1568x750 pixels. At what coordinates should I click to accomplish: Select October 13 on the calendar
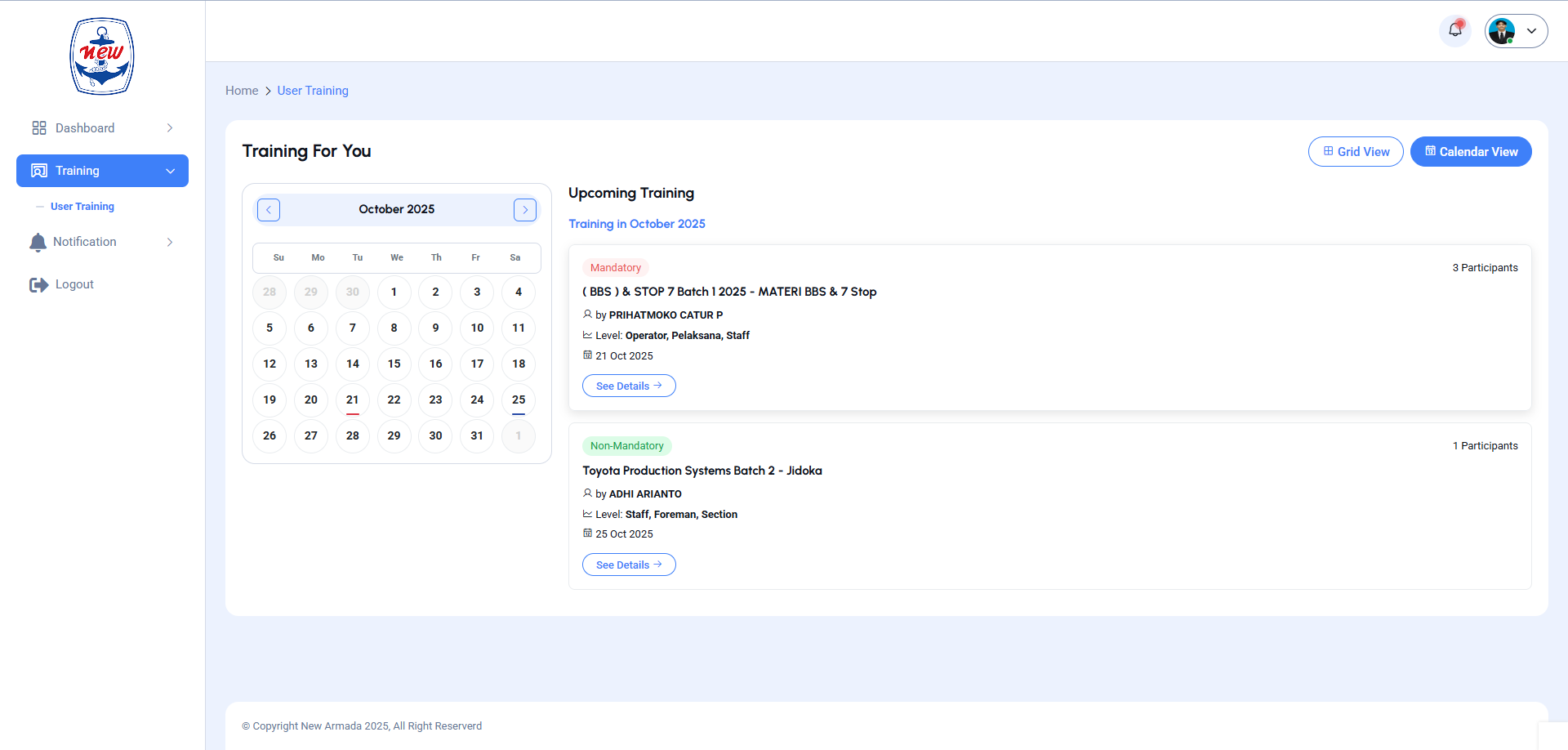(x=311, y=364)
